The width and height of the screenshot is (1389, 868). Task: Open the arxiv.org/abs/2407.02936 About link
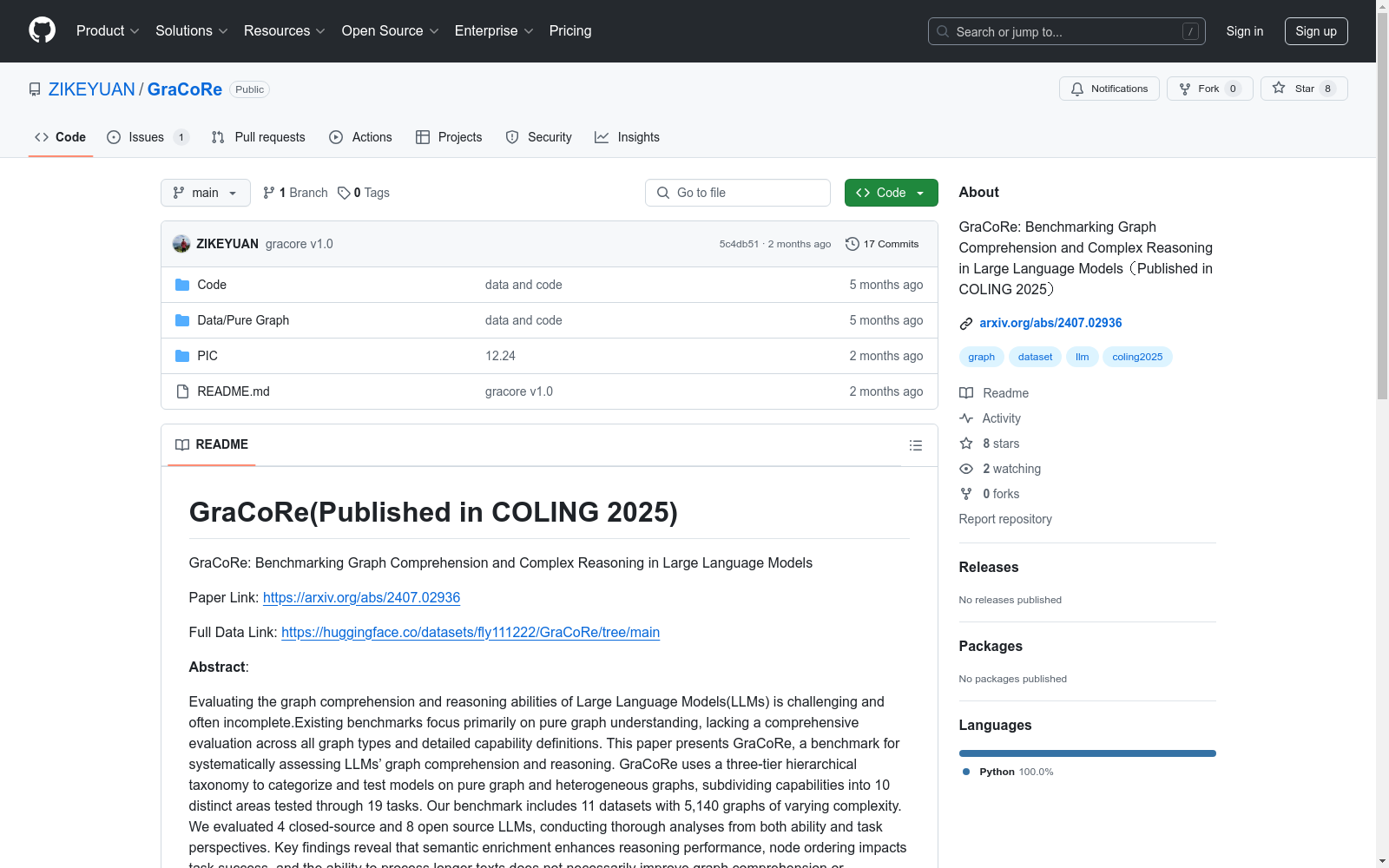1050,323
